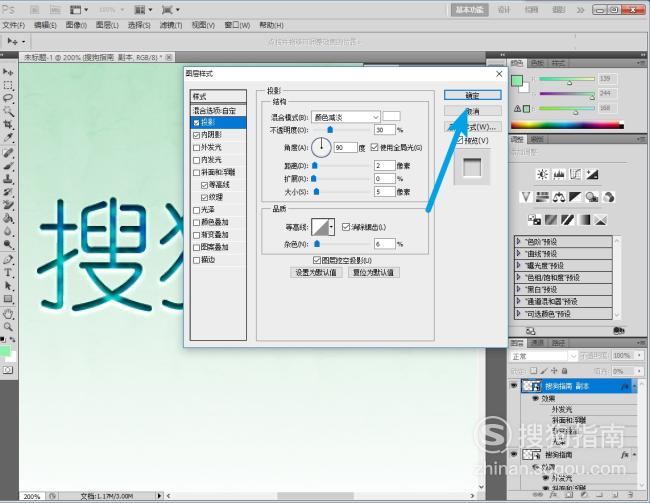Add a Vibrance adjustment
650x503 pixels.
[x=526, y=197]
